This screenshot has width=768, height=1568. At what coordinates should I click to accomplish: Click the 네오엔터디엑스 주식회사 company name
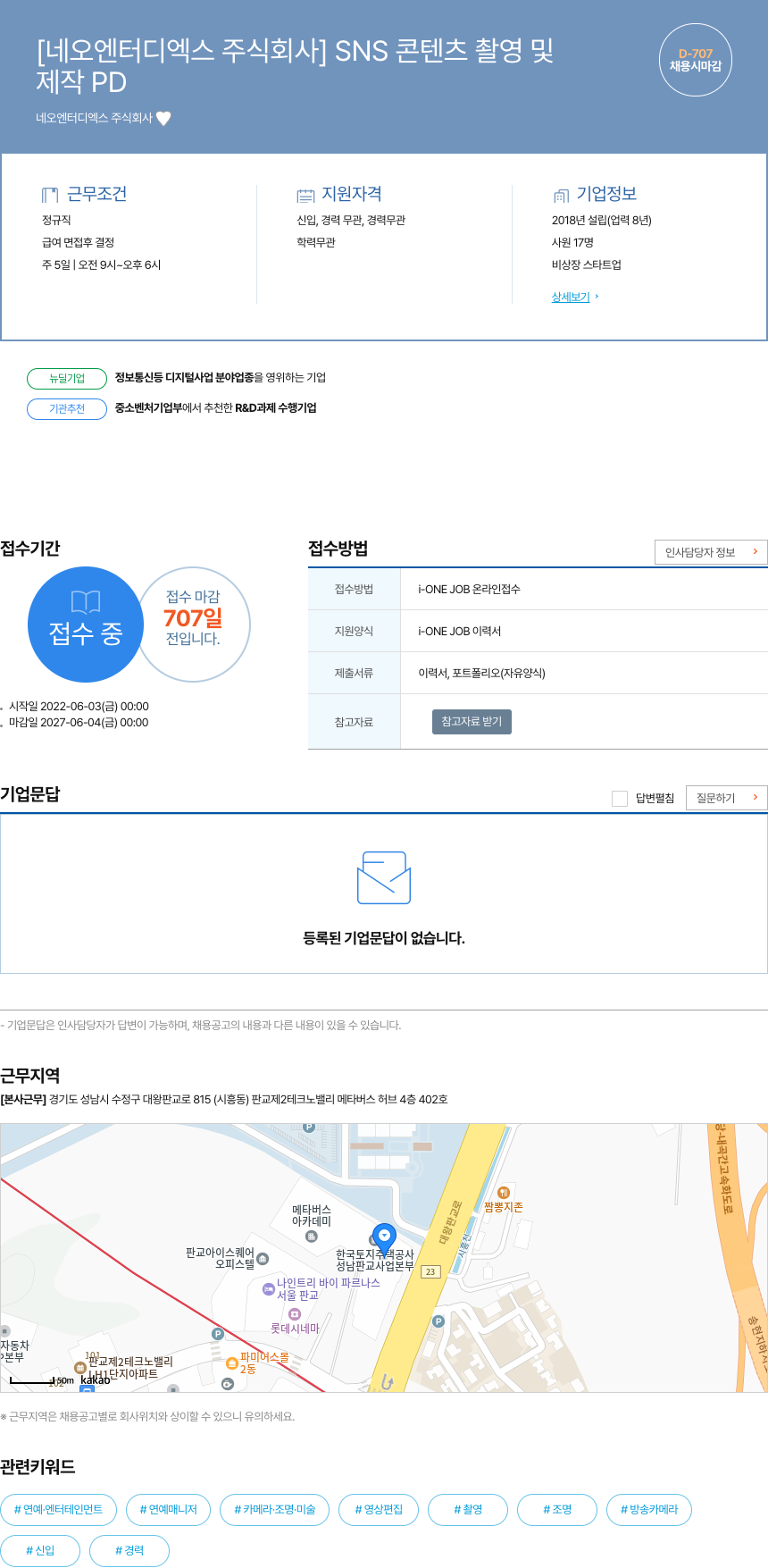(94, 118)
